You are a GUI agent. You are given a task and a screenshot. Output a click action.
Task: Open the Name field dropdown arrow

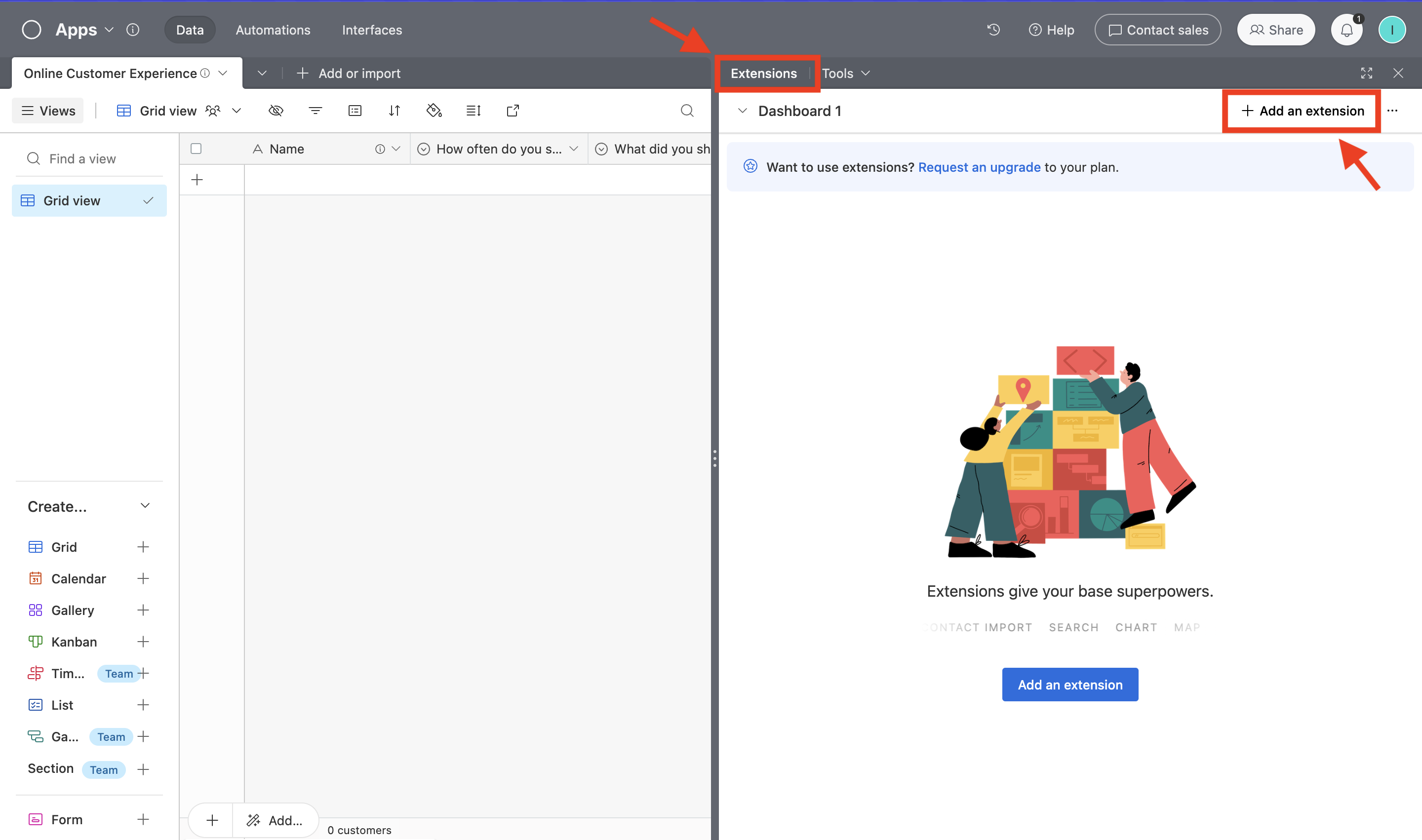(396, 149)
